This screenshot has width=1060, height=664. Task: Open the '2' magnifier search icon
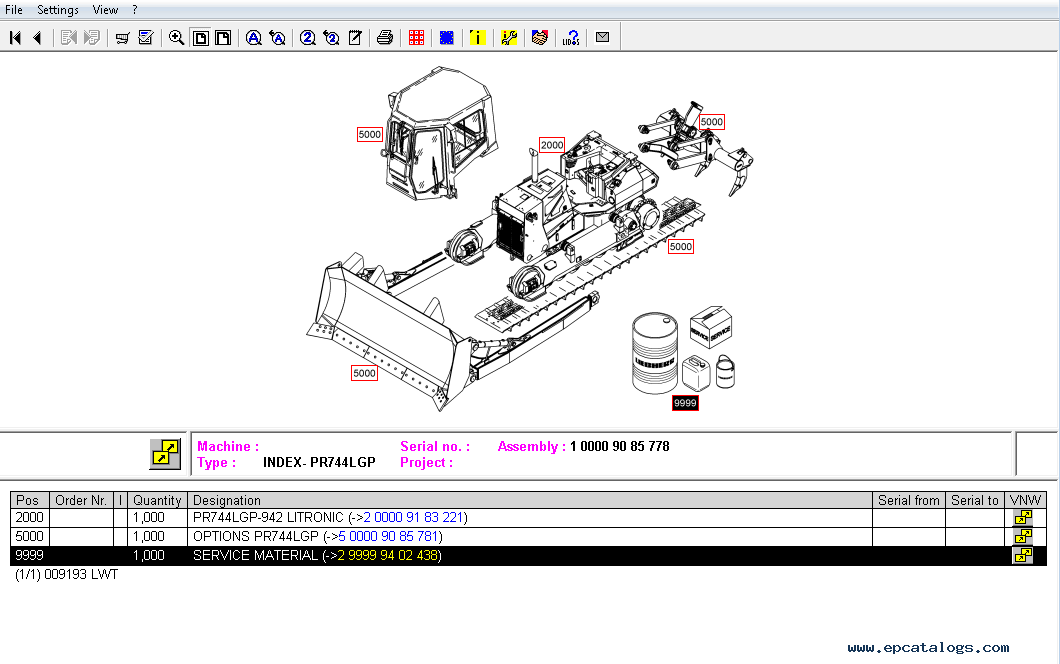pyautogui.click(x=308, y=38)
